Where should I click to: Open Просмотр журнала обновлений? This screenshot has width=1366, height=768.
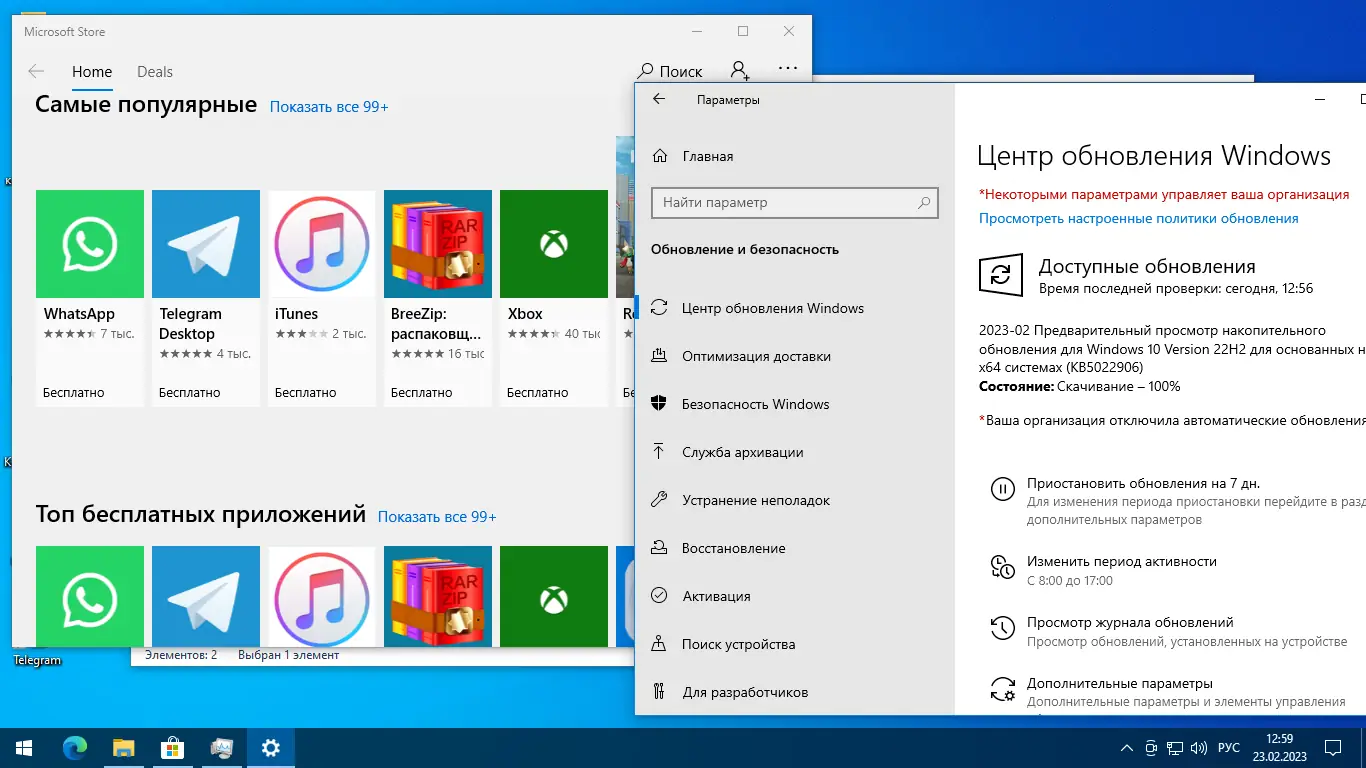click(x=1130, y=622)
